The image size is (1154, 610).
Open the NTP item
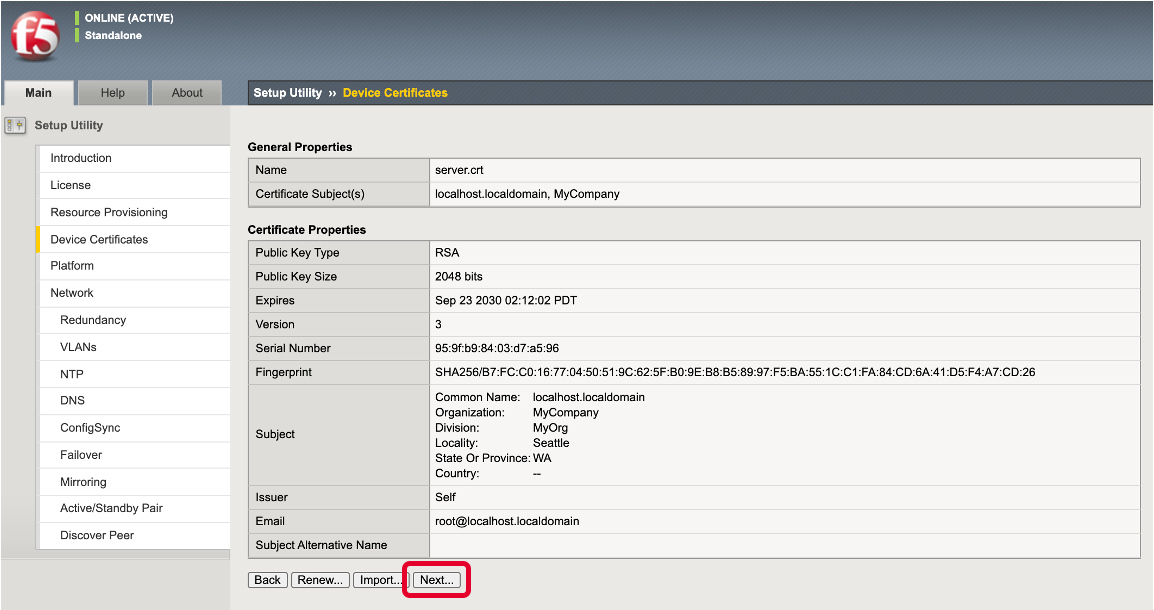point(133,374)
